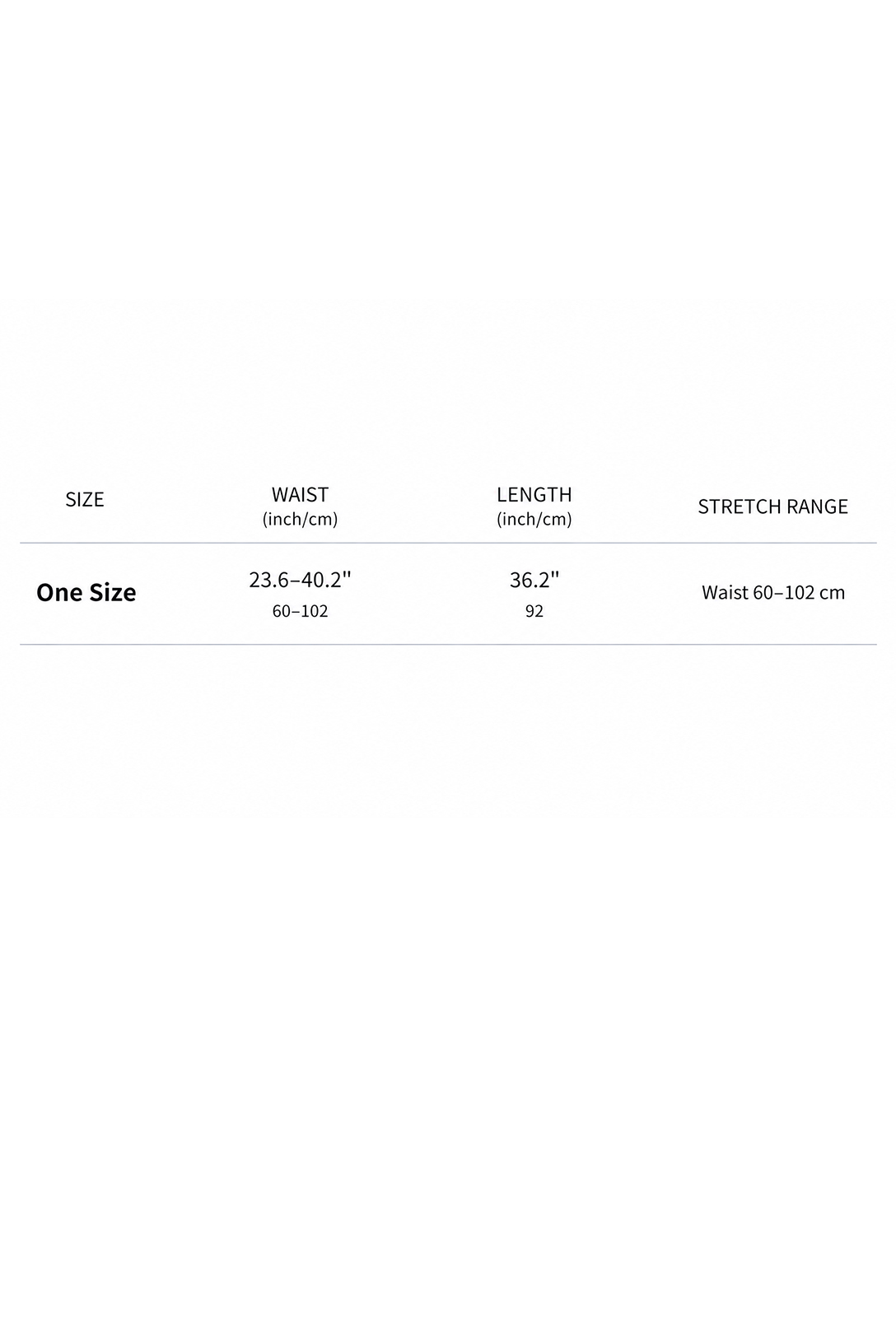This screenshot has width=896, height=1344.
Task: Click the WAIST column header
Action: (x=300, y=495)
